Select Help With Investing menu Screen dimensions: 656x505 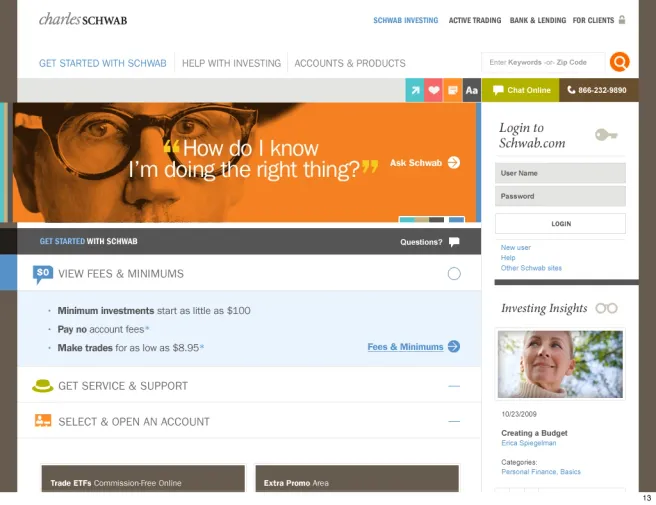coord(231,63)
